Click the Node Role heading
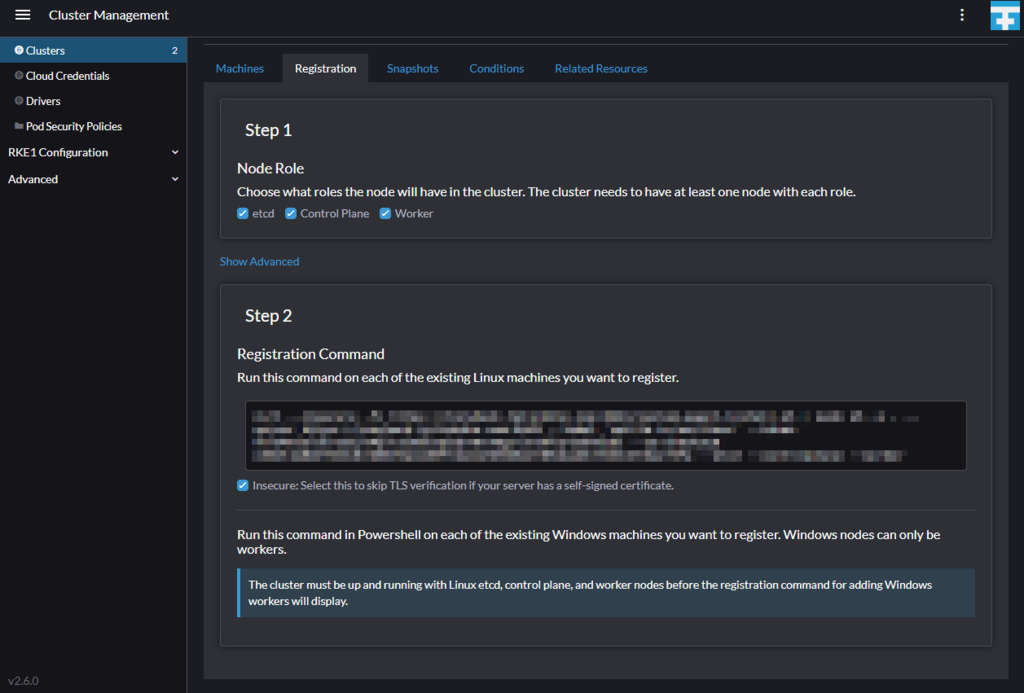 coord(270,168)
